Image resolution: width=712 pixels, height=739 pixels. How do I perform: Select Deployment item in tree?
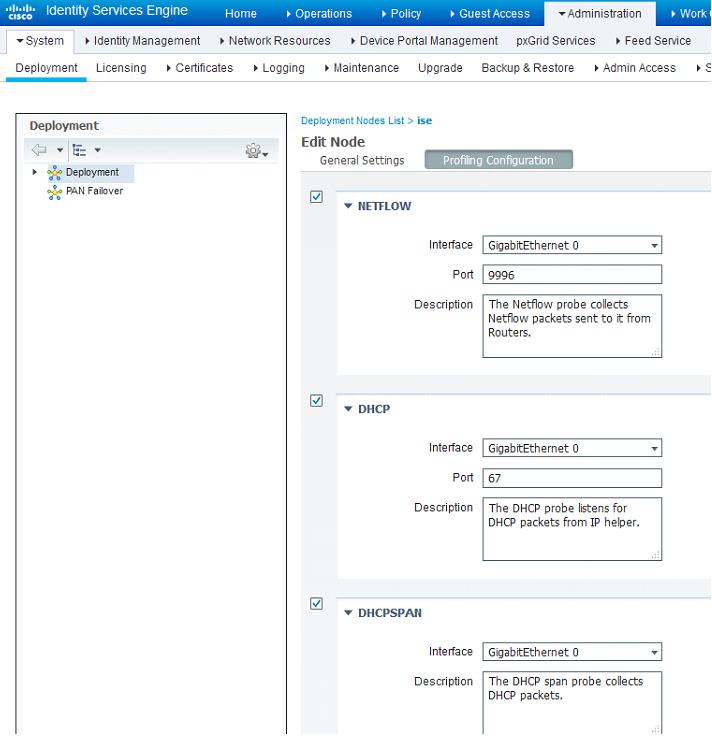click(92, 172)
